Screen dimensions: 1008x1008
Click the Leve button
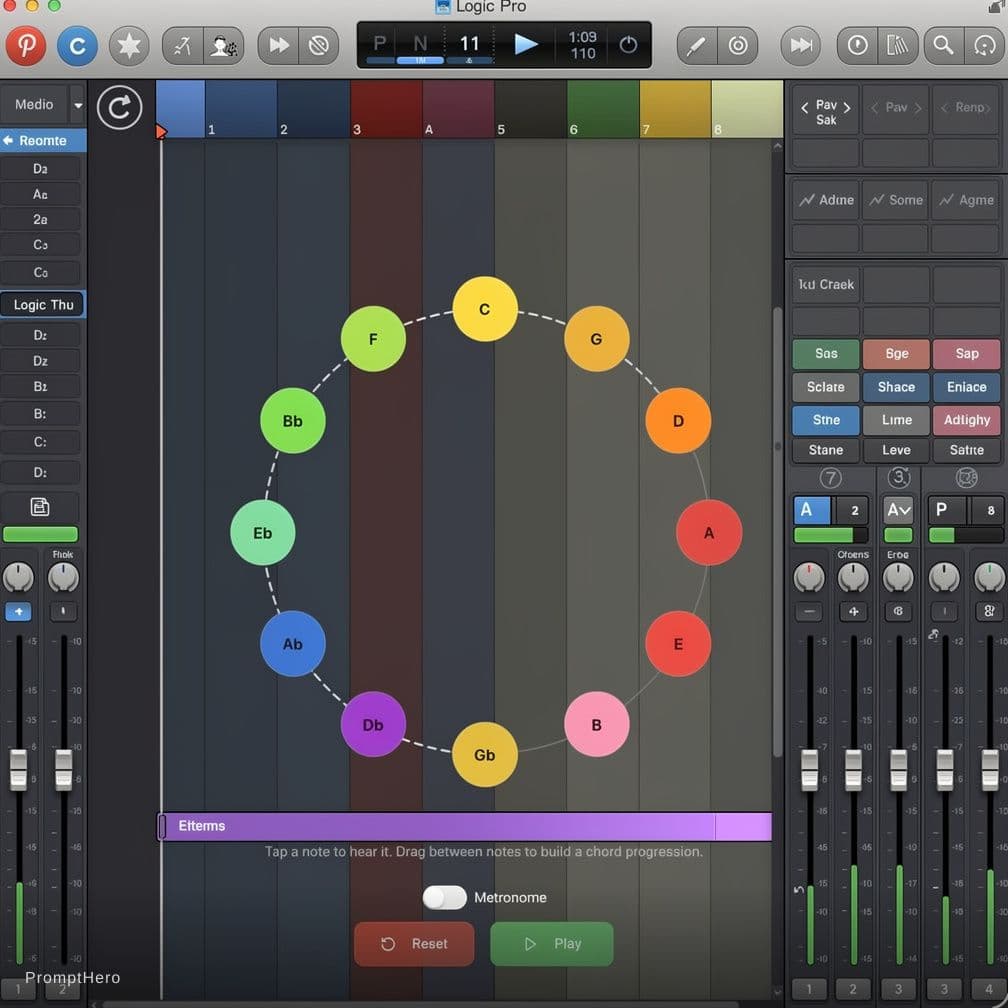(896, 450)
